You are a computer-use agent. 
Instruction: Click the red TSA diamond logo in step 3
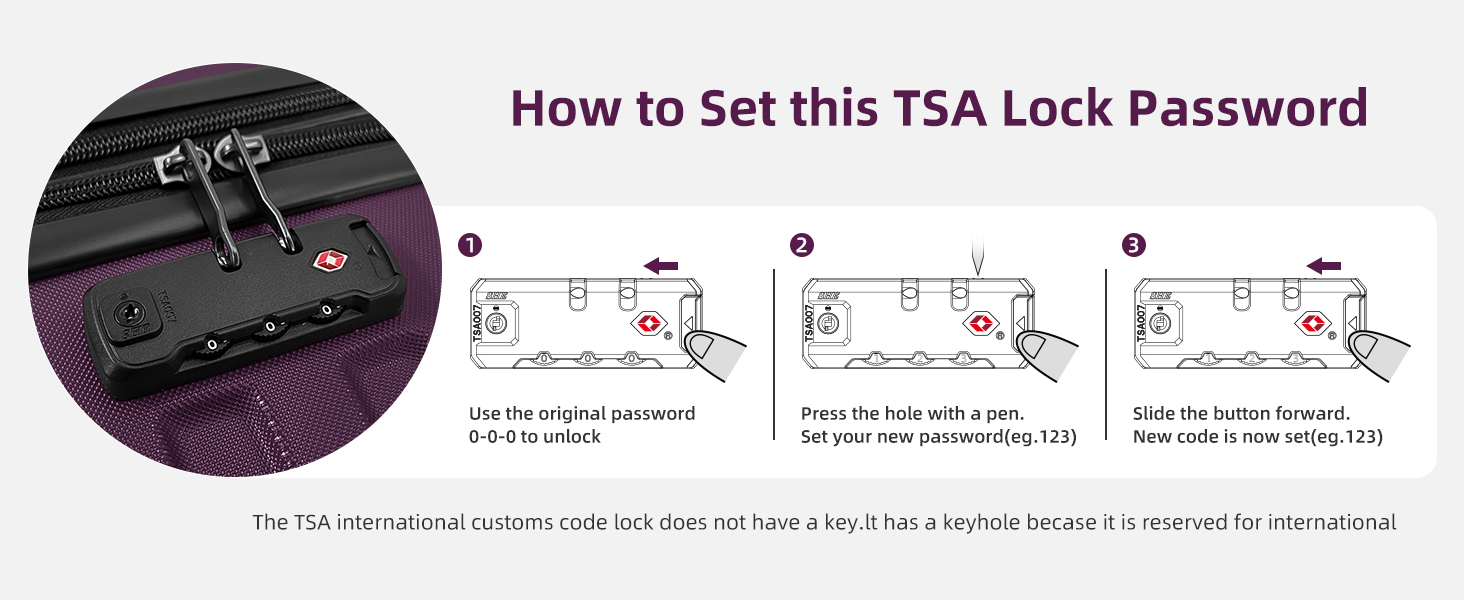[1310, 324]
